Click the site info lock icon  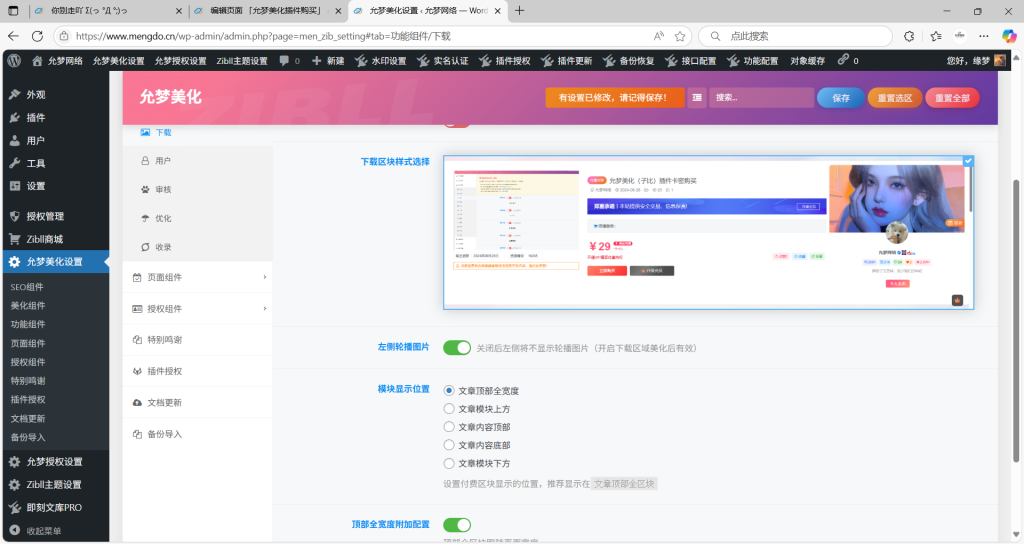point(64,37)
